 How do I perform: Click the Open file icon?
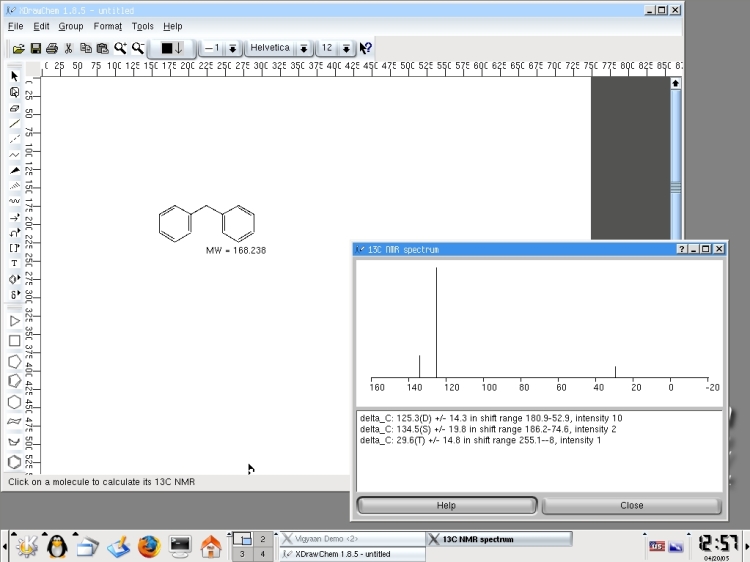click(18, 48)
